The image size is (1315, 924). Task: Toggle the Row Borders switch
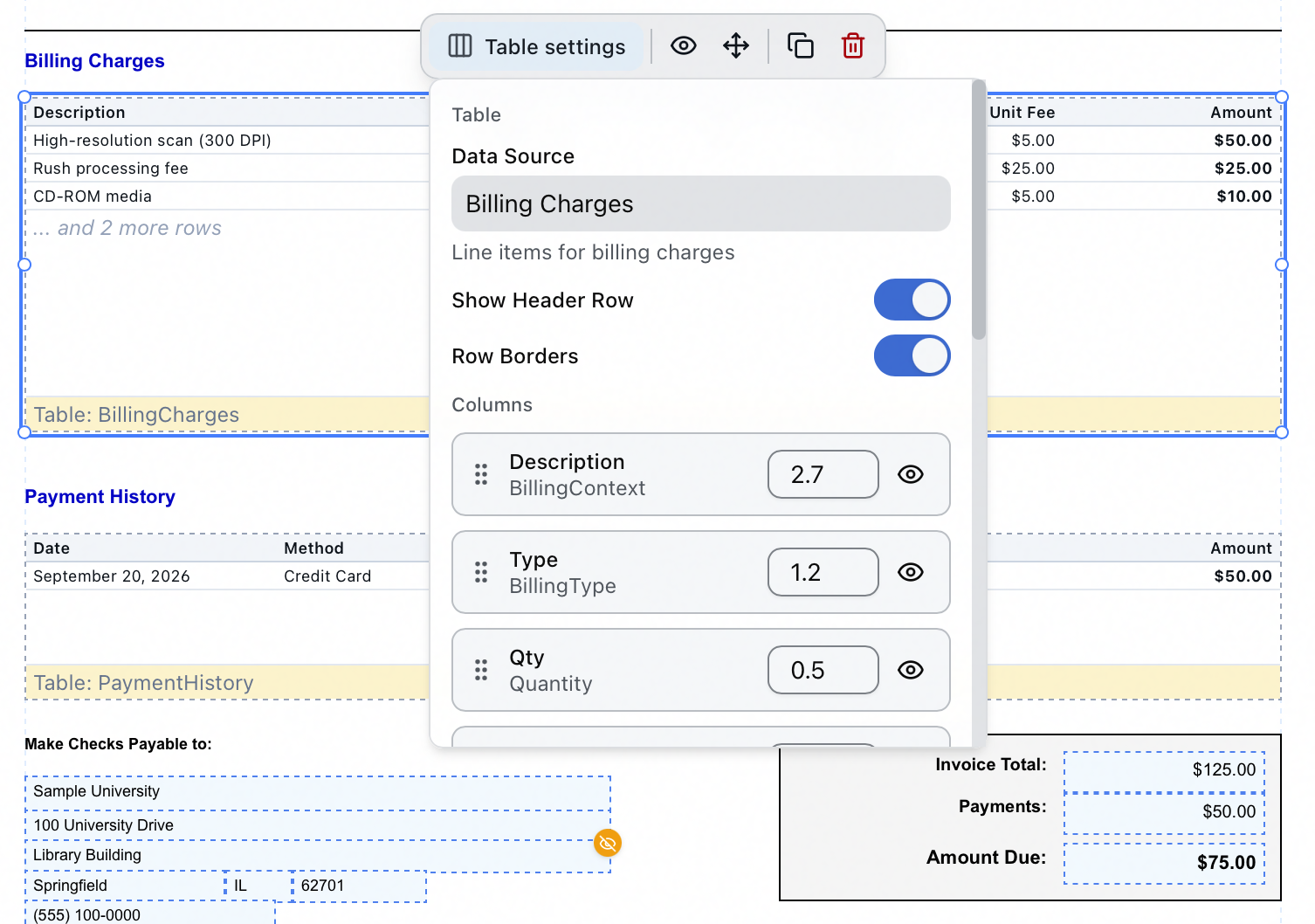coord(912,355)
